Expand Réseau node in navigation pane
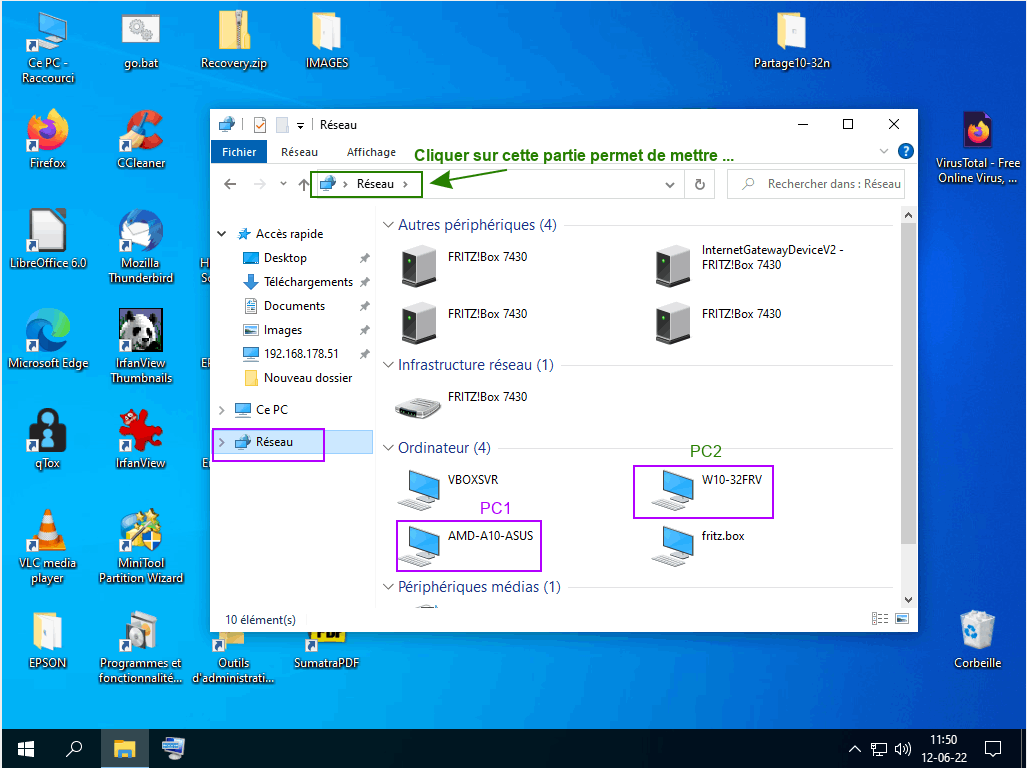Screen dimensions: 1027x768 pyautogui.click(x=221, y=442)
